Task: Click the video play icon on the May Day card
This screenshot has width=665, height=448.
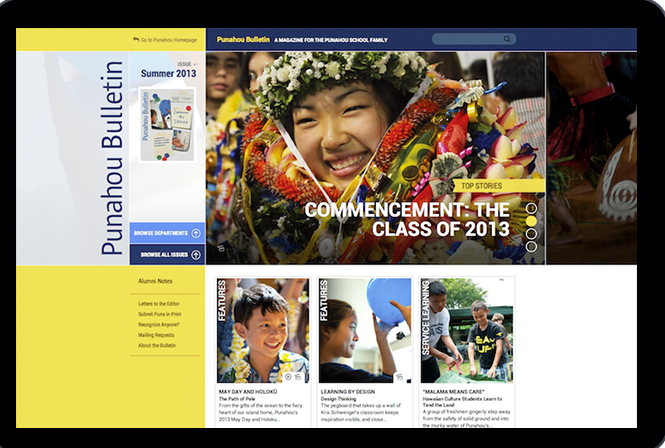Action: pyautogui.click(x=288, y=376)
